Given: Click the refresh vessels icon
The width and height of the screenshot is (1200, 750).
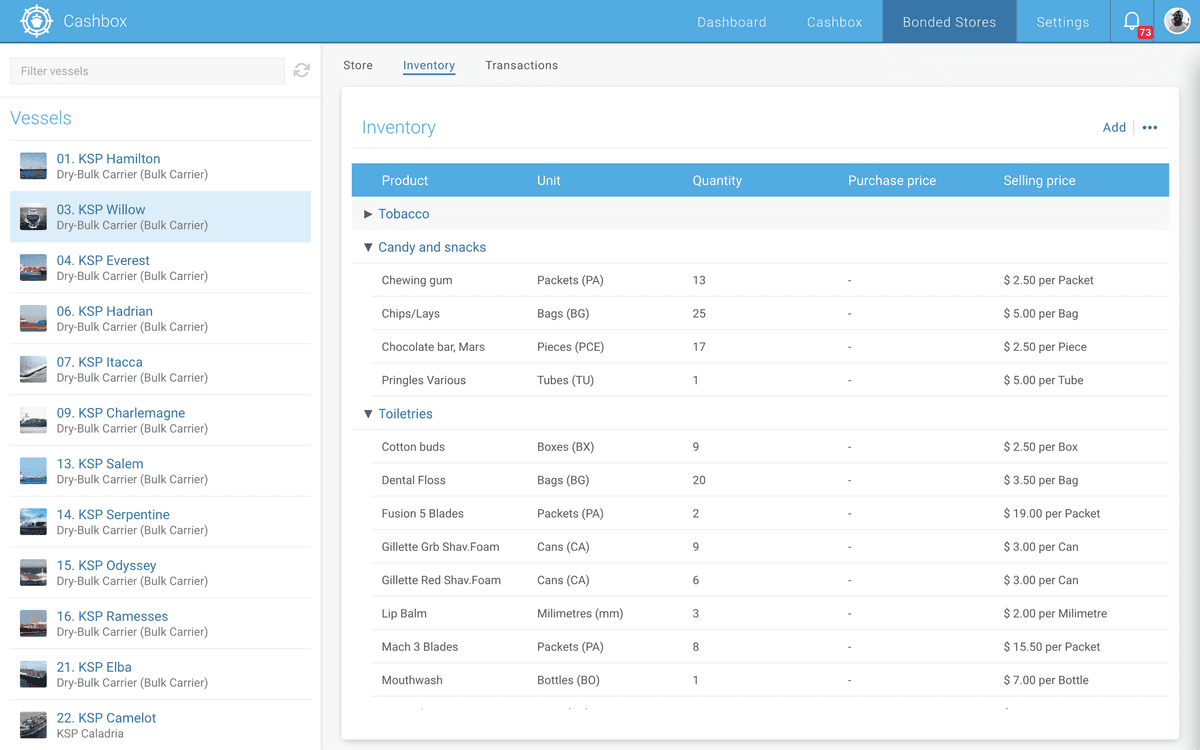Looking at the screenshot, I should click(302, 71).
